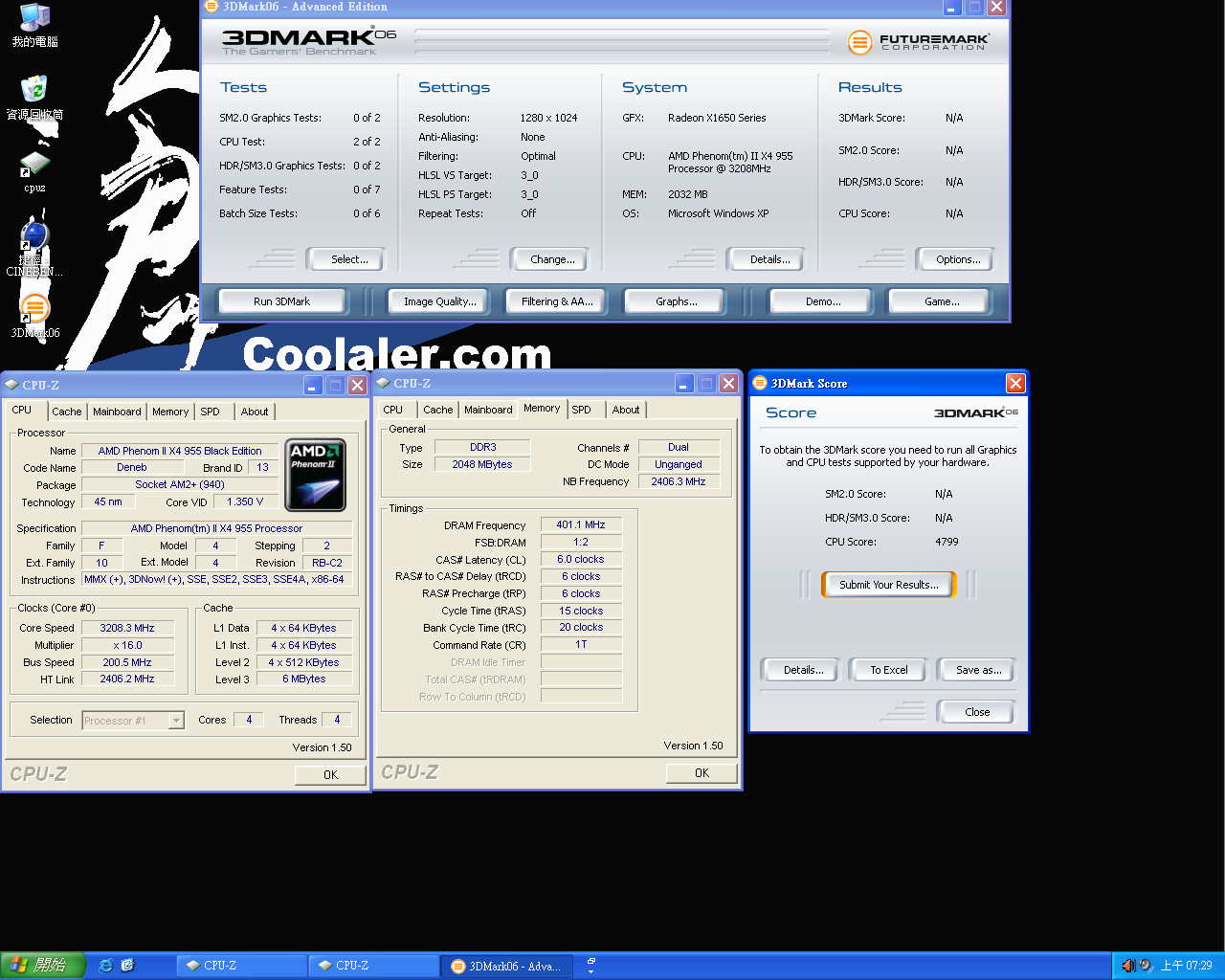Screen dimensions: 1225x980
Task: Click the Name field AMD Phenom II X4 955
Action: pos(180,451)
